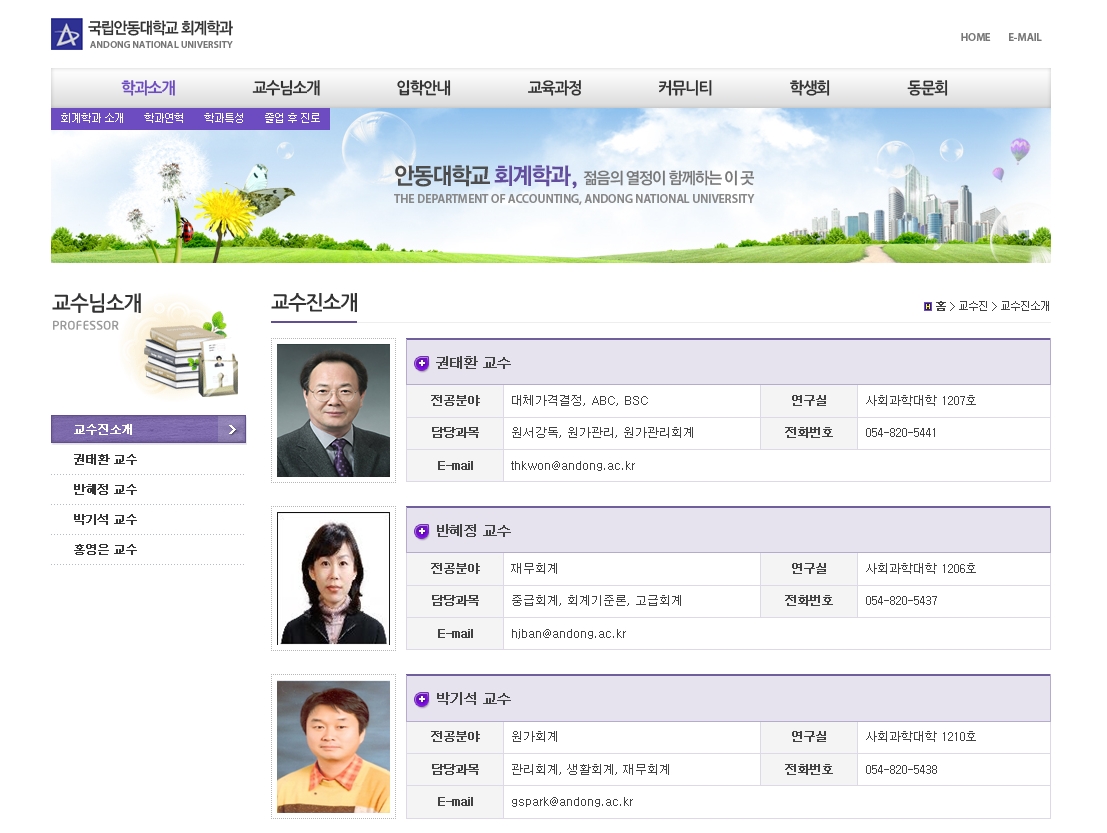This screenshot has width=1107, height=833.
Task: Select the 학과특성 submenu item
Action: click(224, 118)
